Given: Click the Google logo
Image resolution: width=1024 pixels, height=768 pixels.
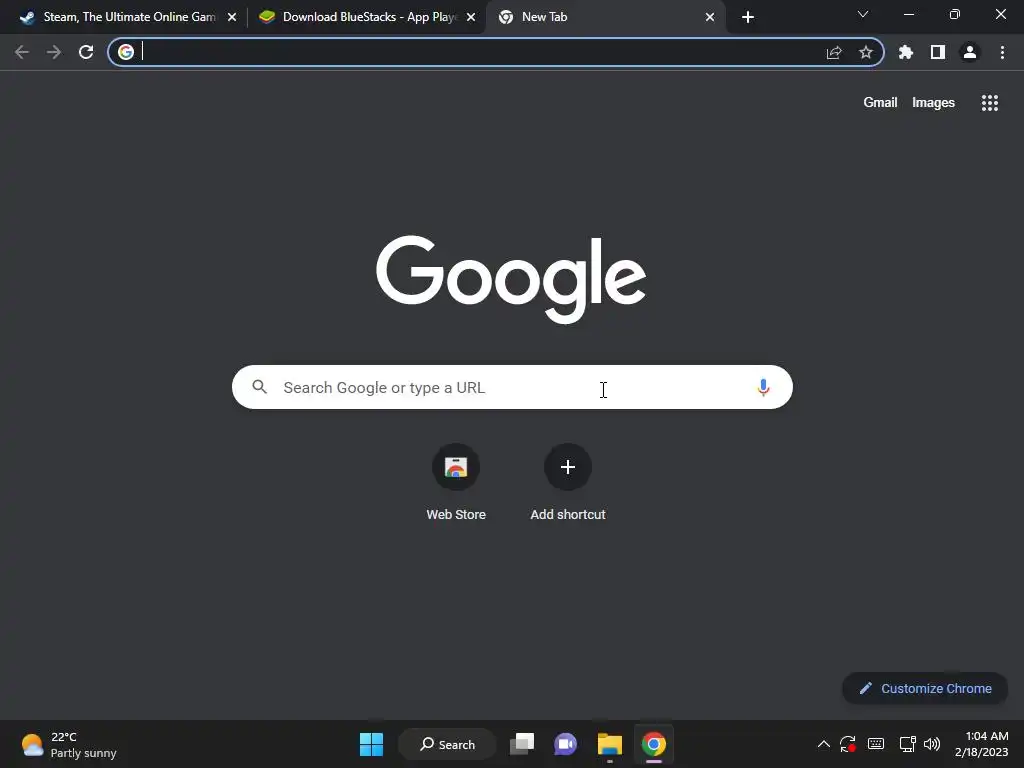Looking at the screenshot, I should click(x=511, y=279).
